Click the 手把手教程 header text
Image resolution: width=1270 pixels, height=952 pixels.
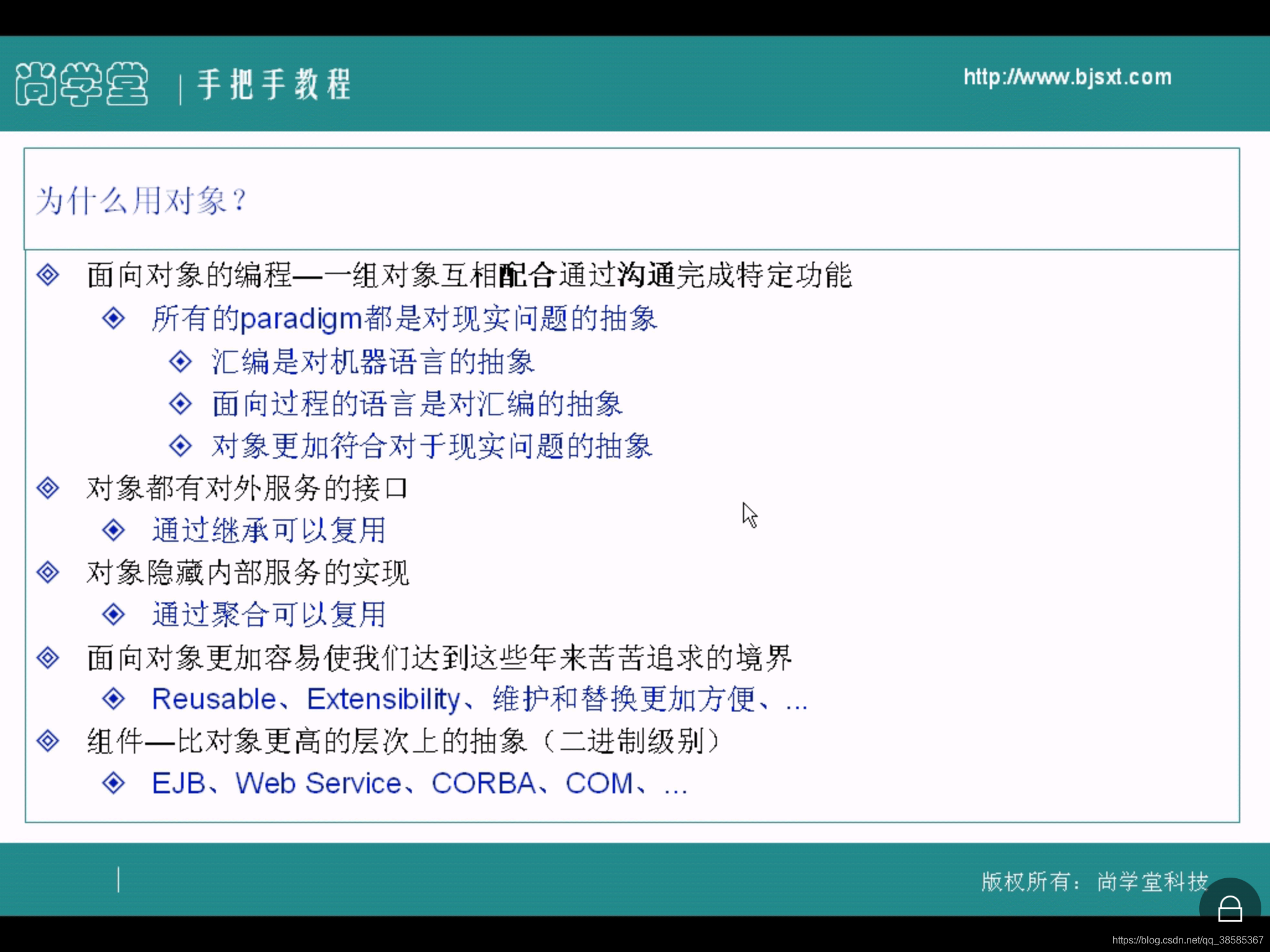point(273,84)
